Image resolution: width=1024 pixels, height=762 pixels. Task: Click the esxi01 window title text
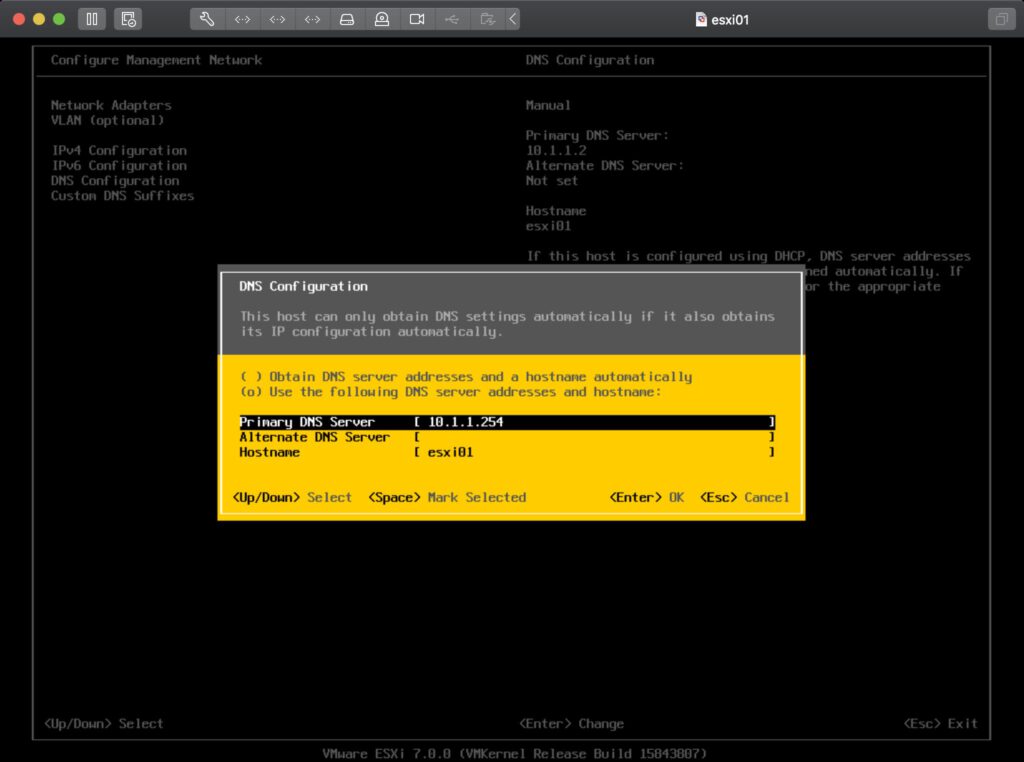(729, 20)
